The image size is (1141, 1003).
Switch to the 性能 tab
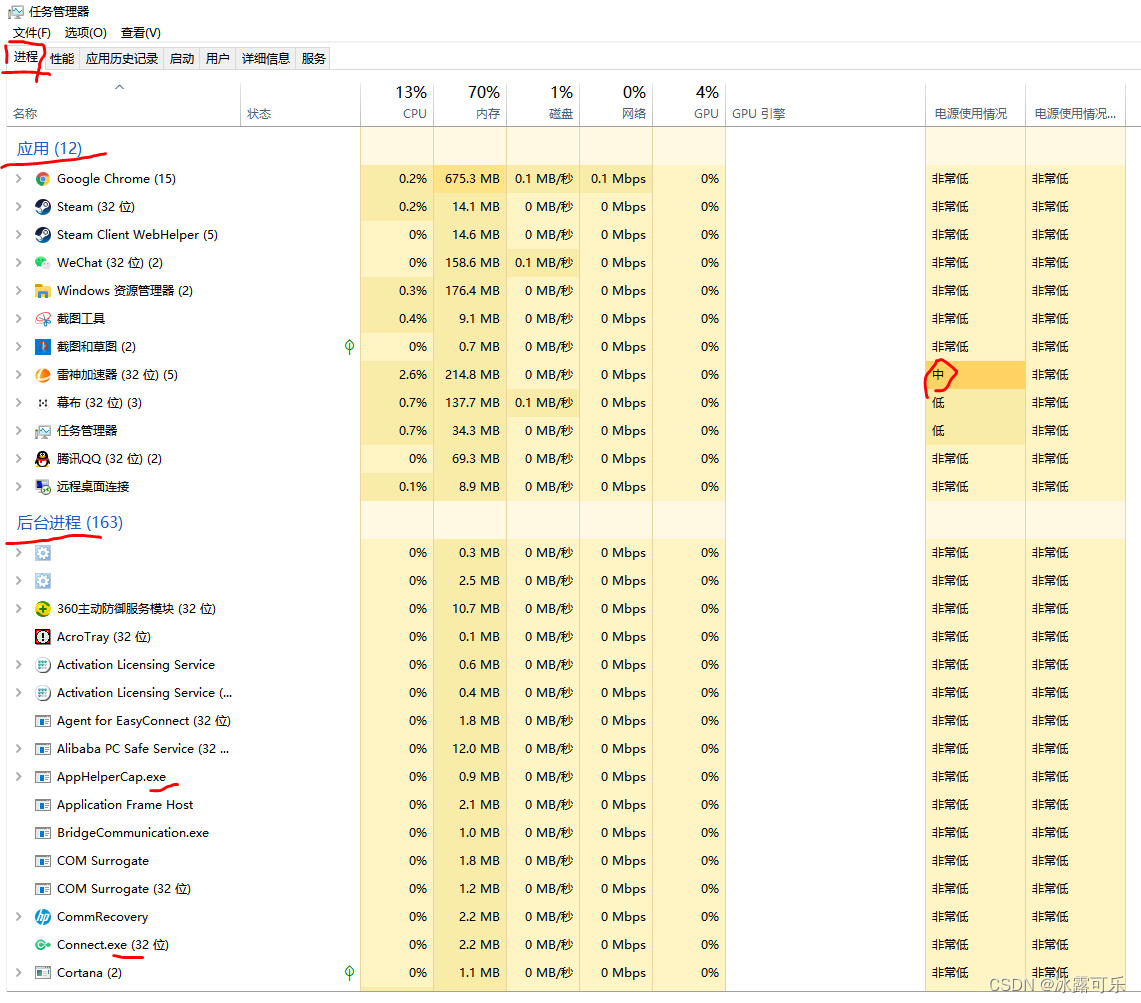point(62,59)
